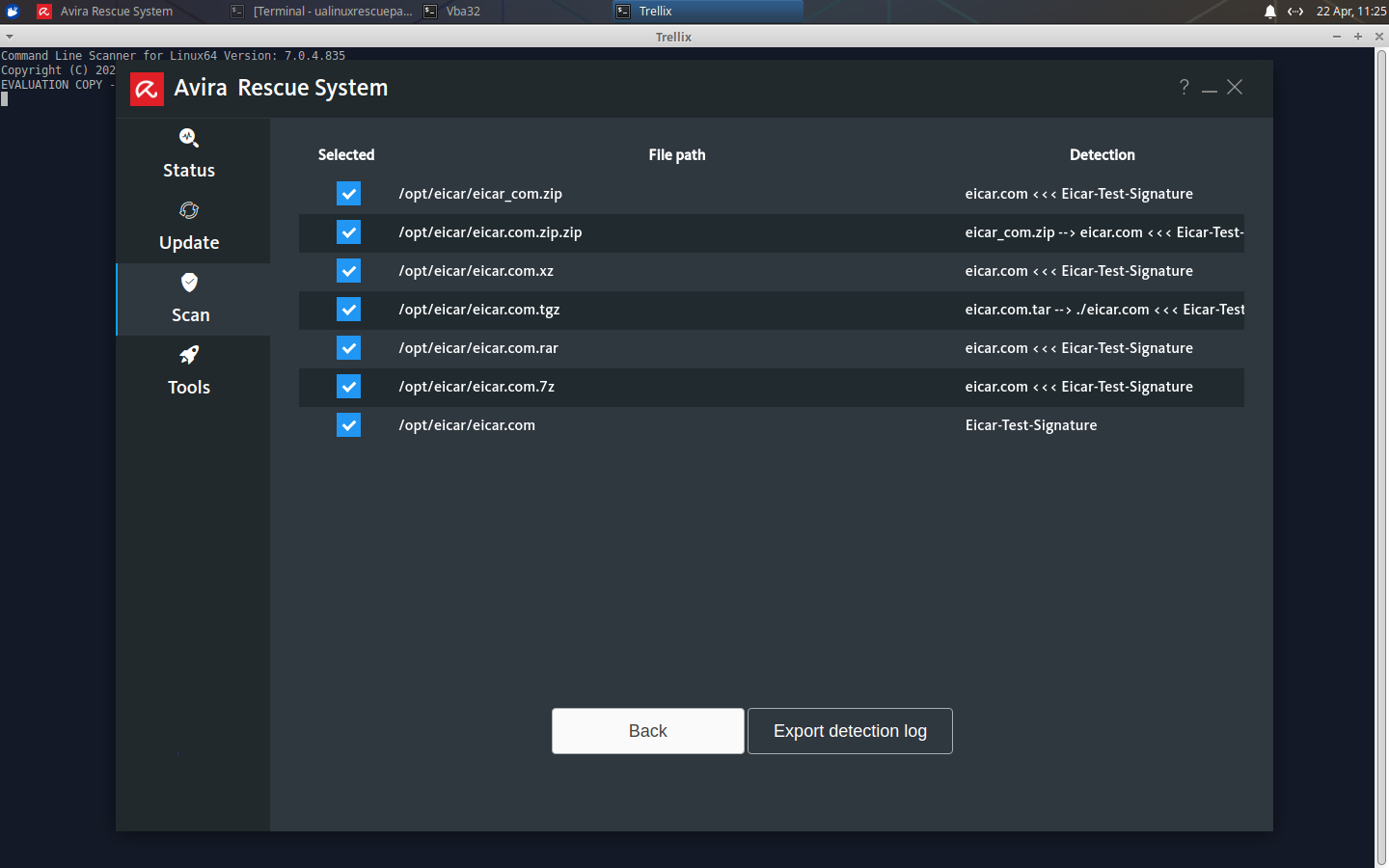The image size is (1389, 868).
Task: Open Update via the refresh icon
Action: pos(188,210)
